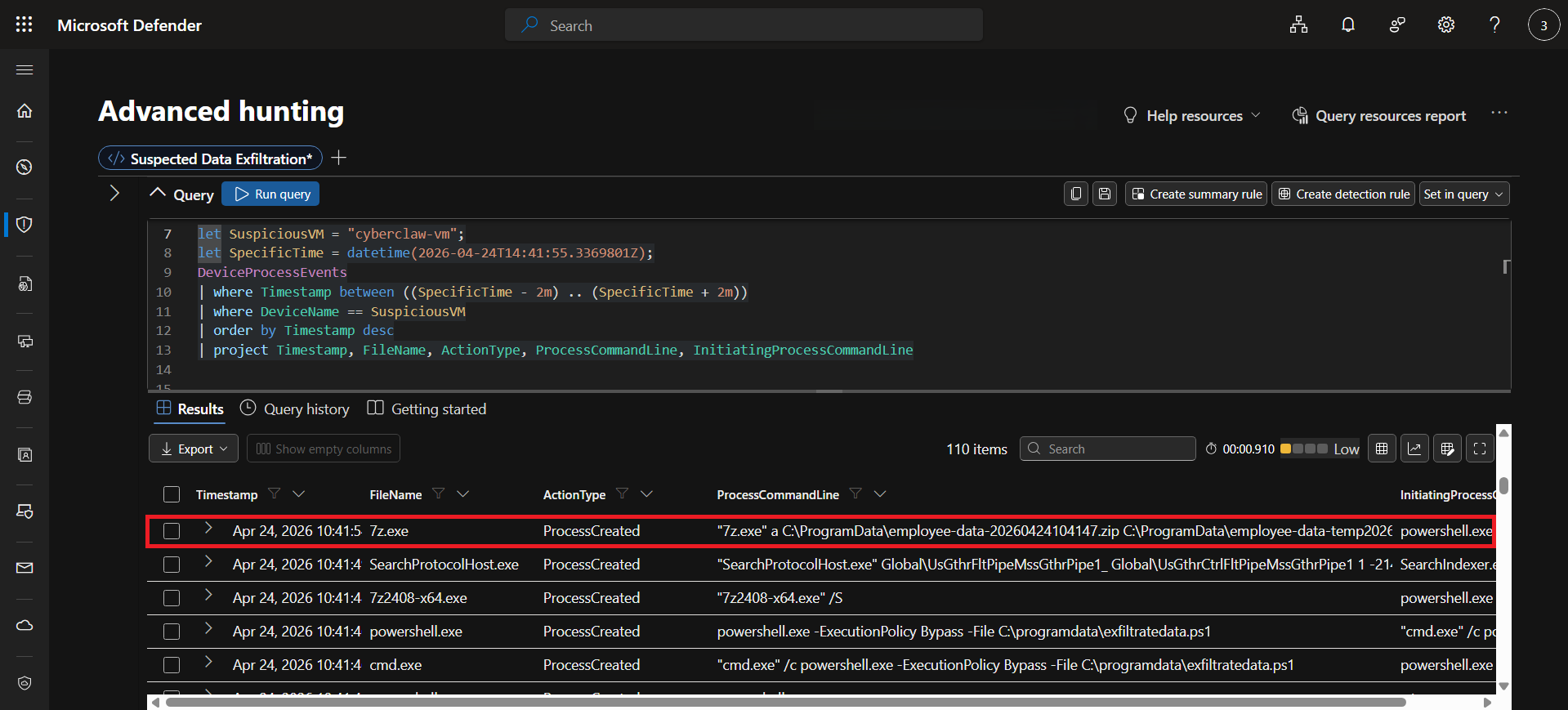Viewport: 1568px width, 710px height.
Task: Open the account avatar menu
Action: click(x=1543, y=25)
